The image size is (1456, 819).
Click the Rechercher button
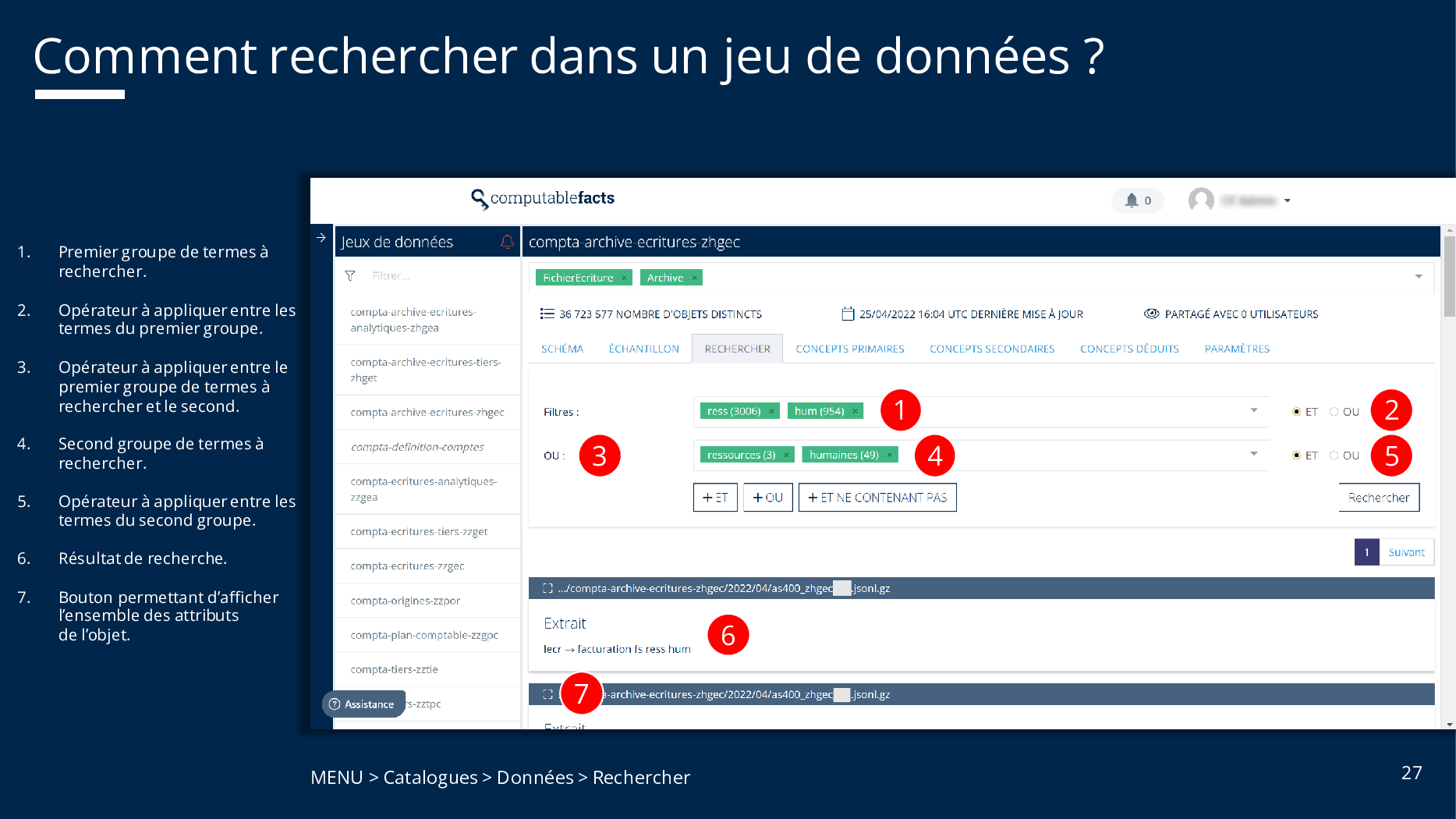1378,498
